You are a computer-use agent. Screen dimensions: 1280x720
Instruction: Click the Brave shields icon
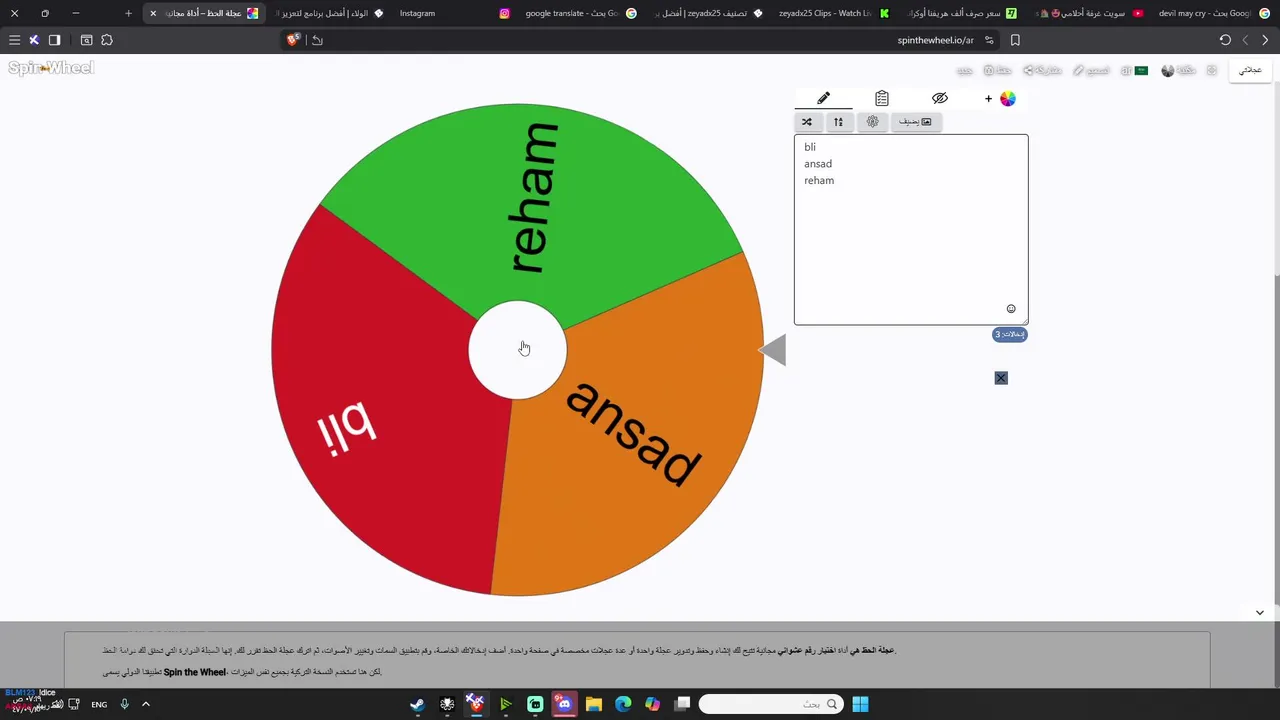click(x=293, y=40)
